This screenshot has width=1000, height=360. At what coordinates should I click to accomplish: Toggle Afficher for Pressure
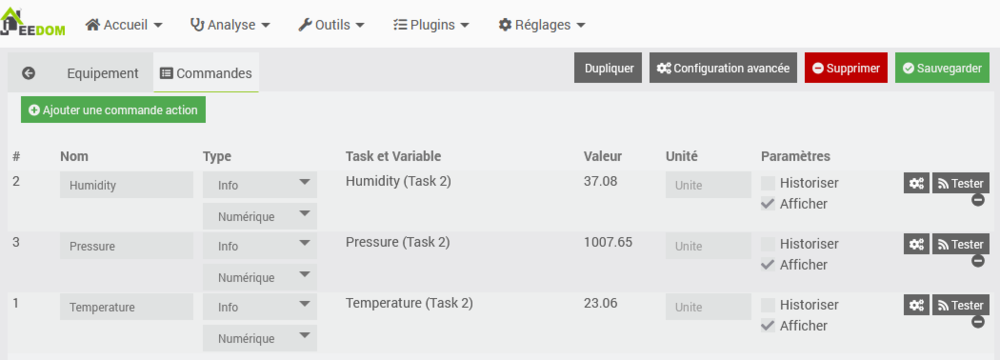768,265
